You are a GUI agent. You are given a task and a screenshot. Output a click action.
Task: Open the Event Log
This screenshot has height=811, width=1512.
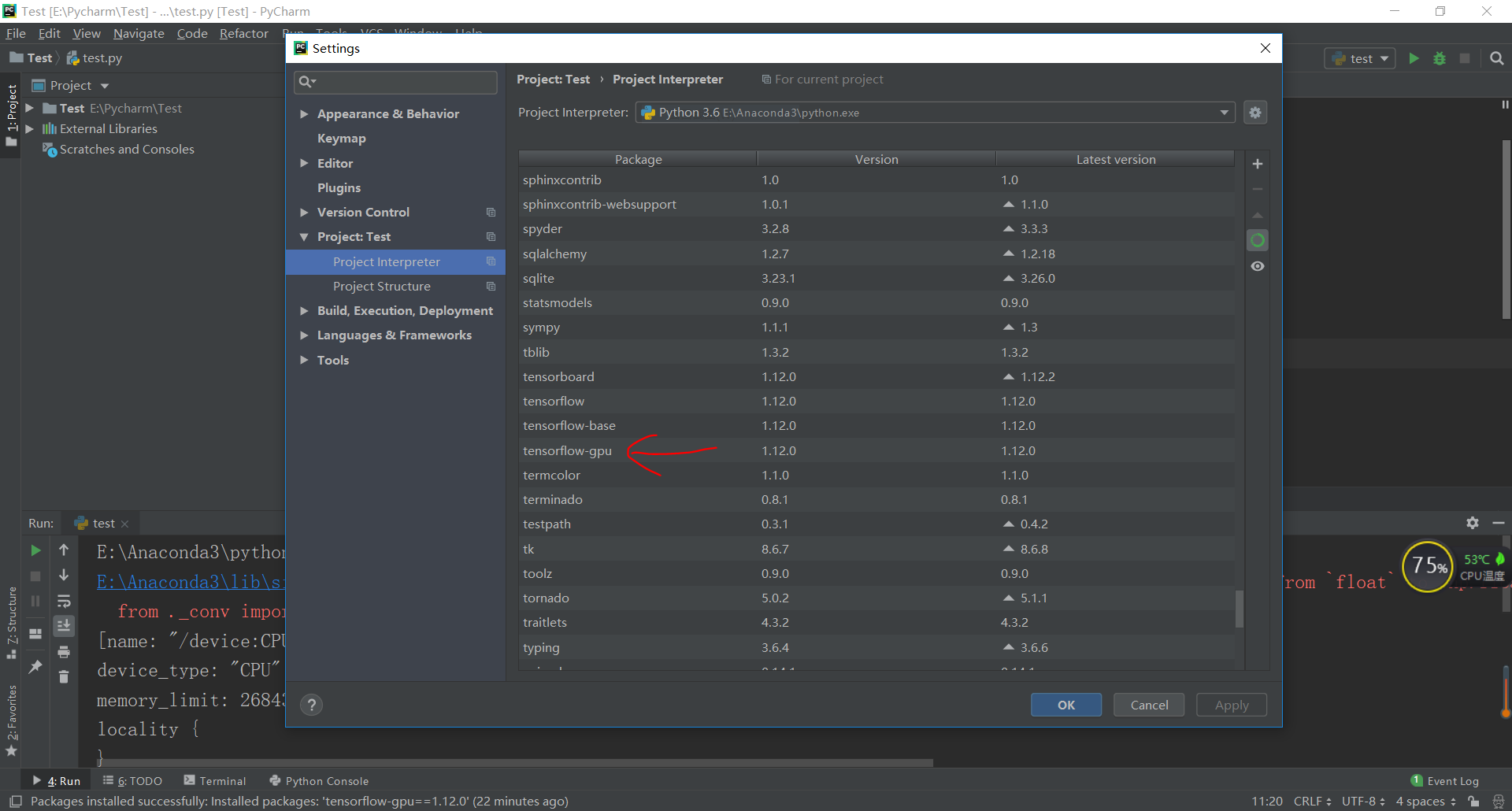coord(1445,781)
